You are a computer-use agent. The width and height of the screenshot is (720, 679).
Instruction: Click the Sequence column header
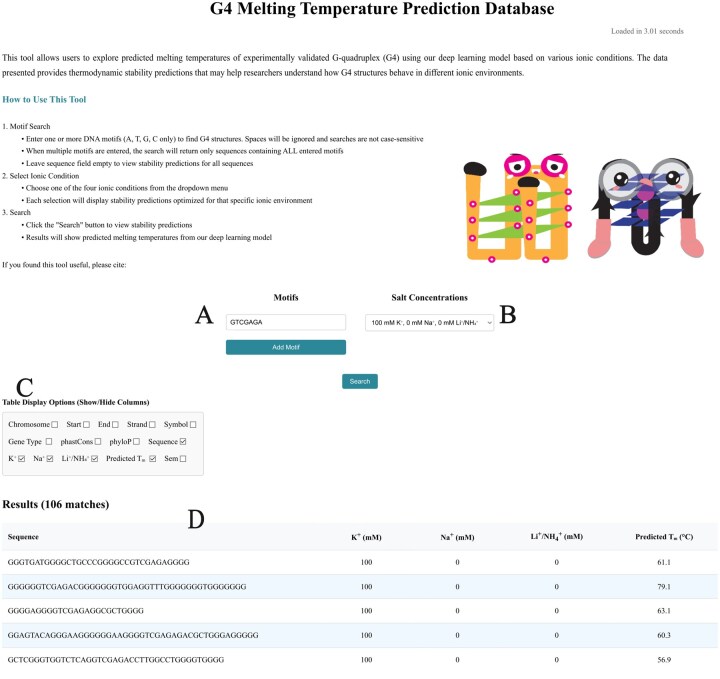(23, 537)
